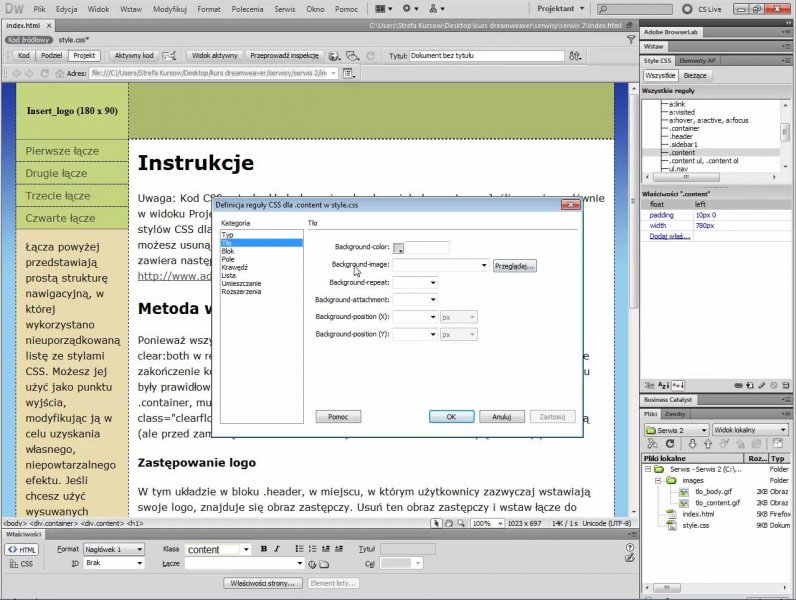Click the Home icon in address bar

click(59, 73)
